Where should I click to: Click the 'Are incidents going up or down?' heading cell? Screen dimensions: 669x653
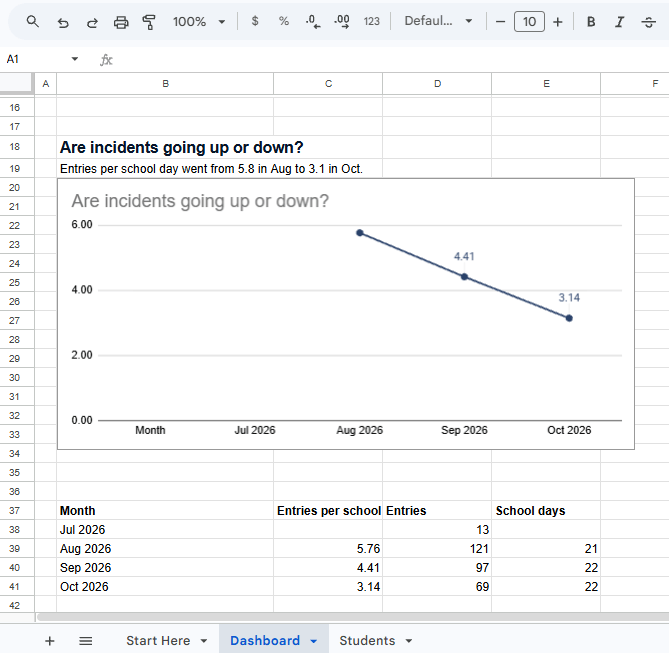click(182, 147)
